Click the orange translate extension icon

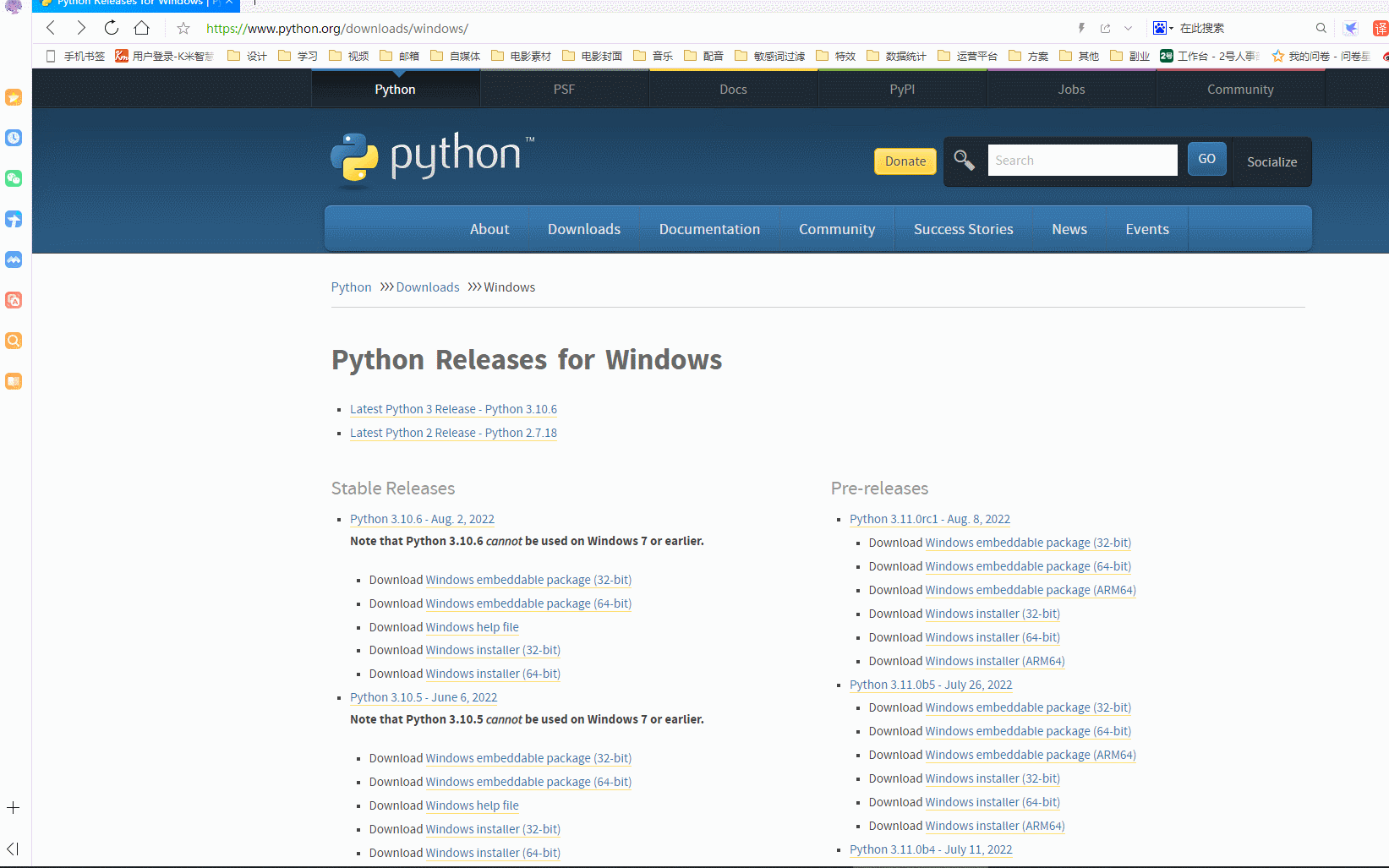click(x=1381, y=28)
